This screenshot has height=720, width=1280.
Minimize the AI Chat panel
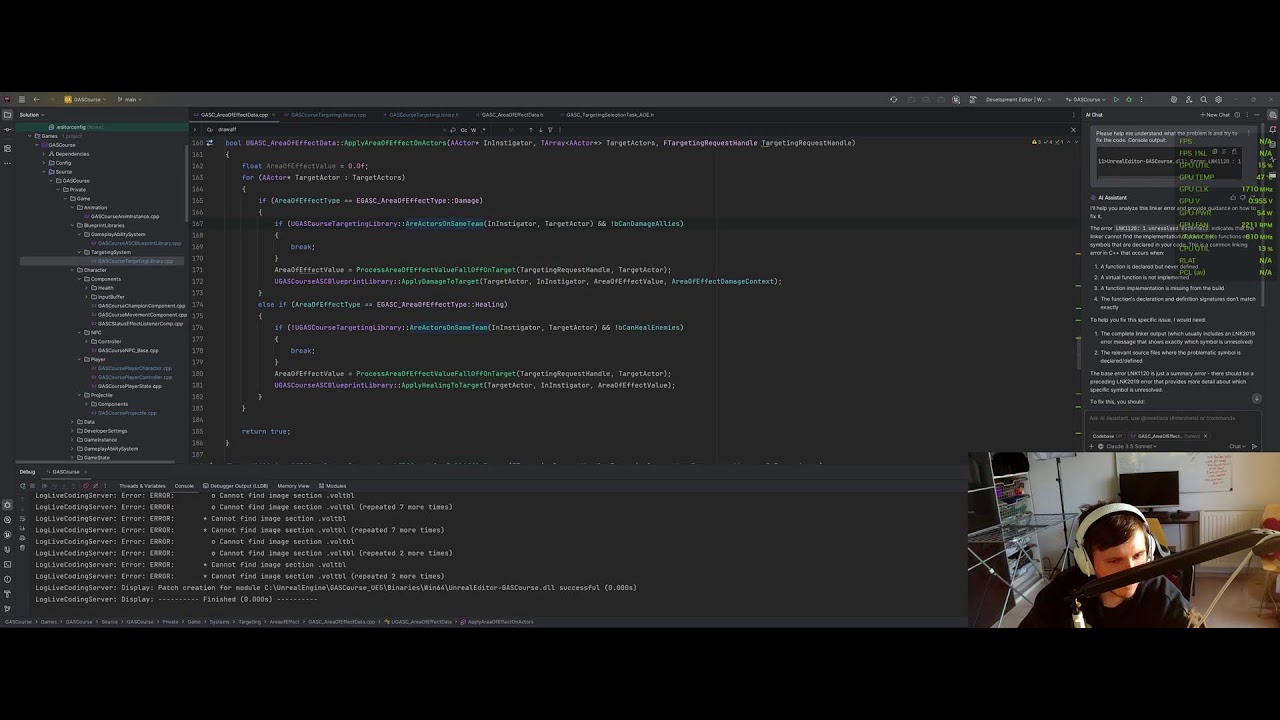tap(1257, 115)
